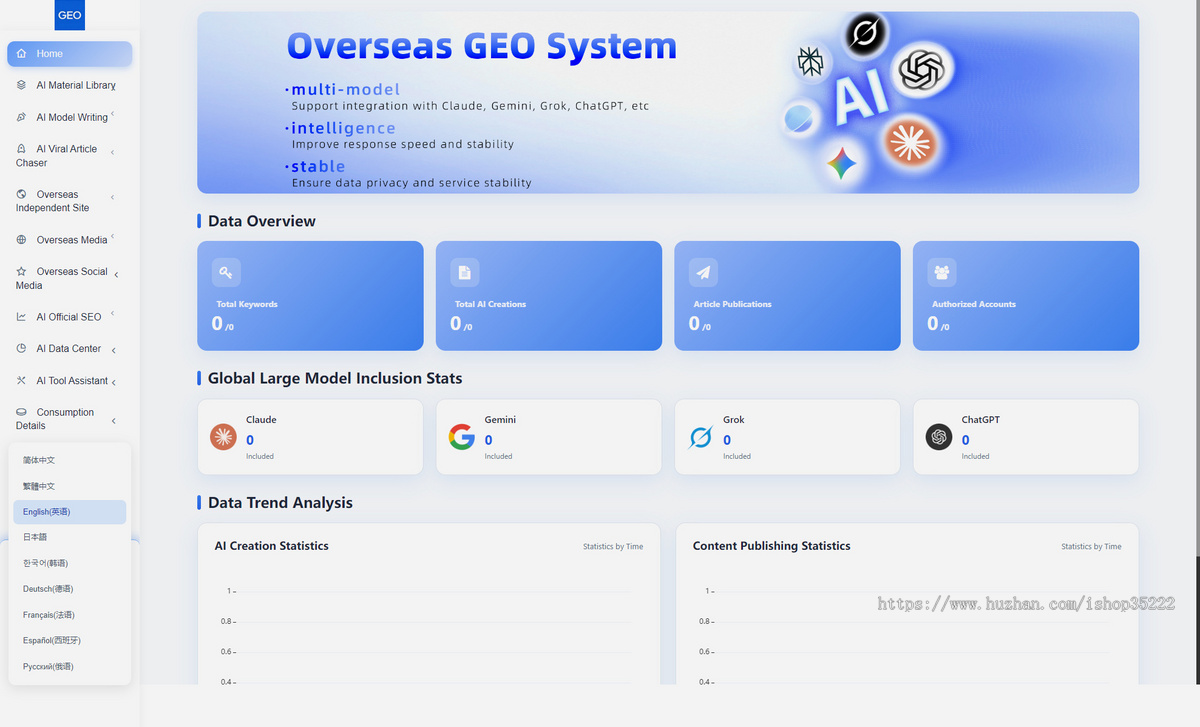
Task: Select Español(西班牙) language option
Action: (70, 640)
